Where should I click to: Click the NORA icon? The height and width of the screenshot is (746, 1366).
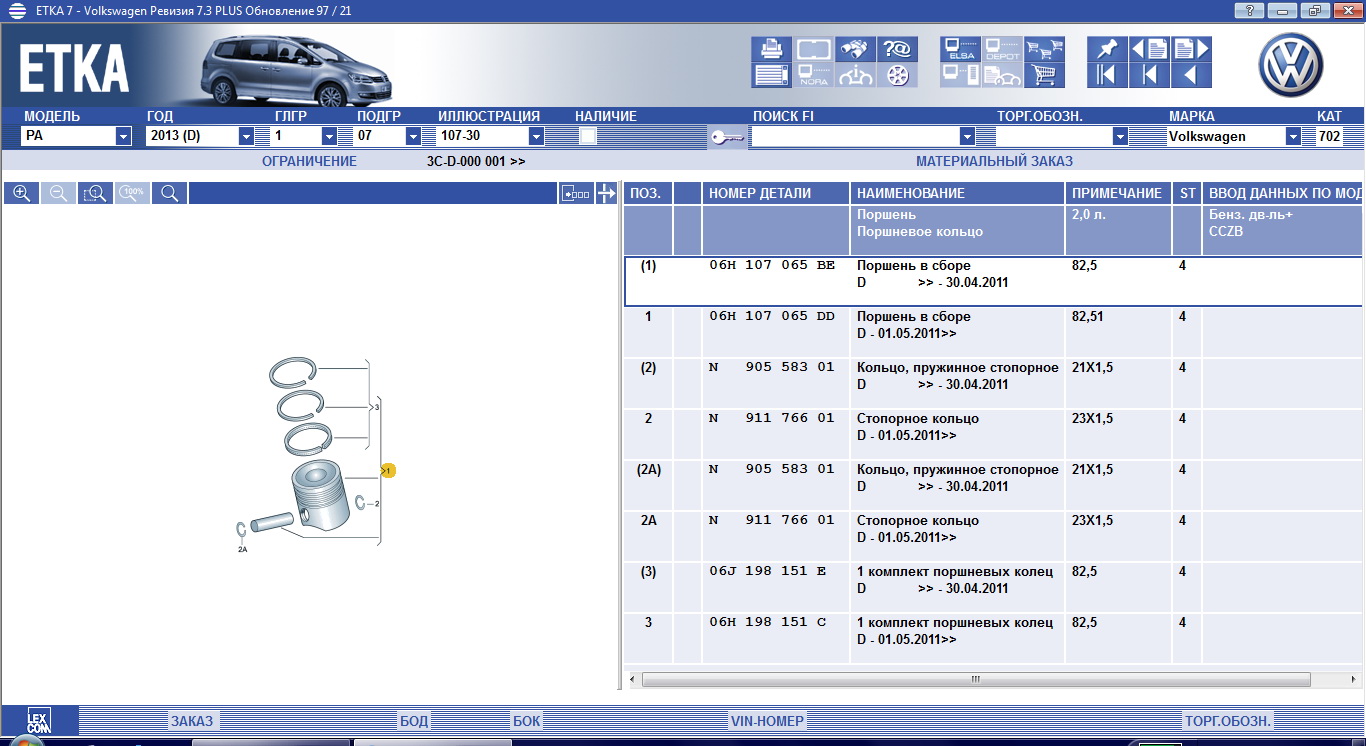[x=813, y=76]
